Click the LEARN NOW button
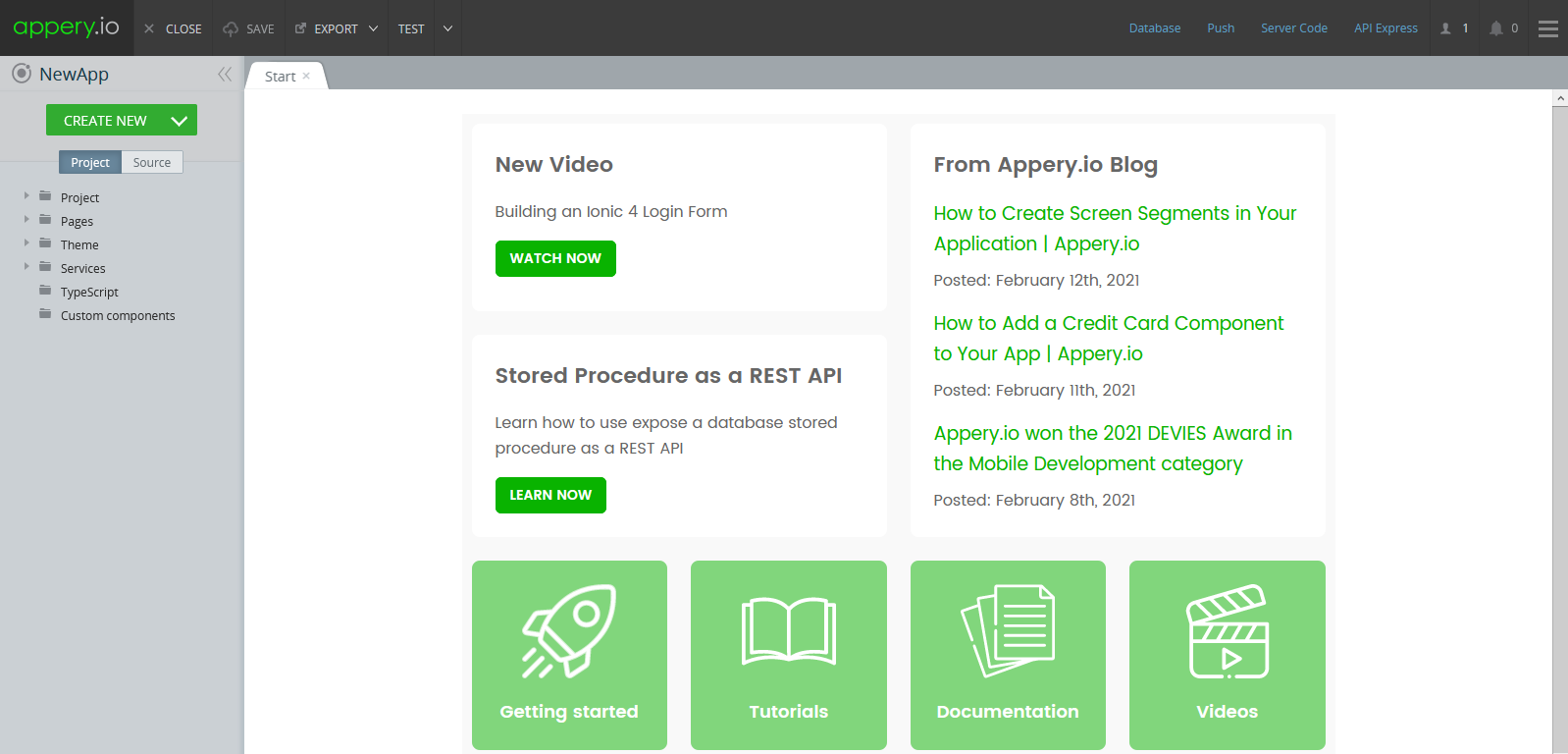 [550, 495]
